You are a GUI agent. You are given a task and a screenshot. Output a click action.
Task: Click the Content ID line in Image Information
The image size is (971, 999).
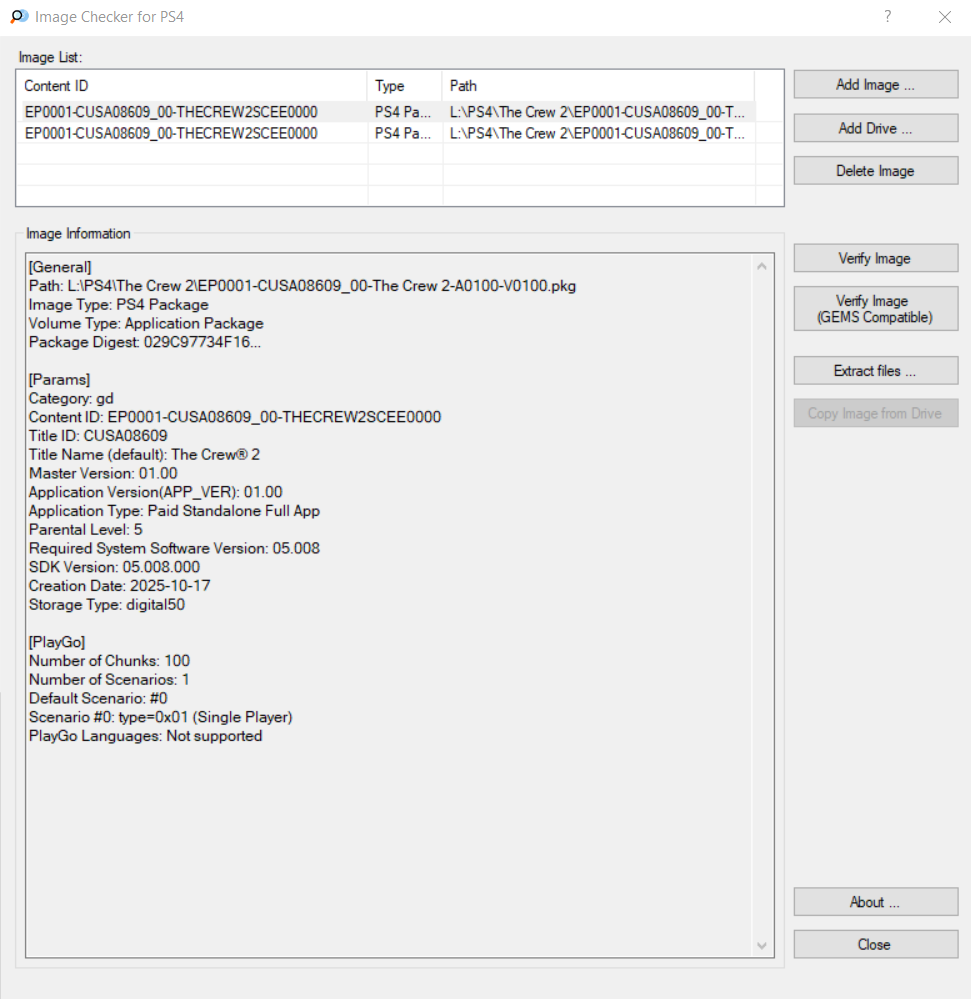[235, 417]
